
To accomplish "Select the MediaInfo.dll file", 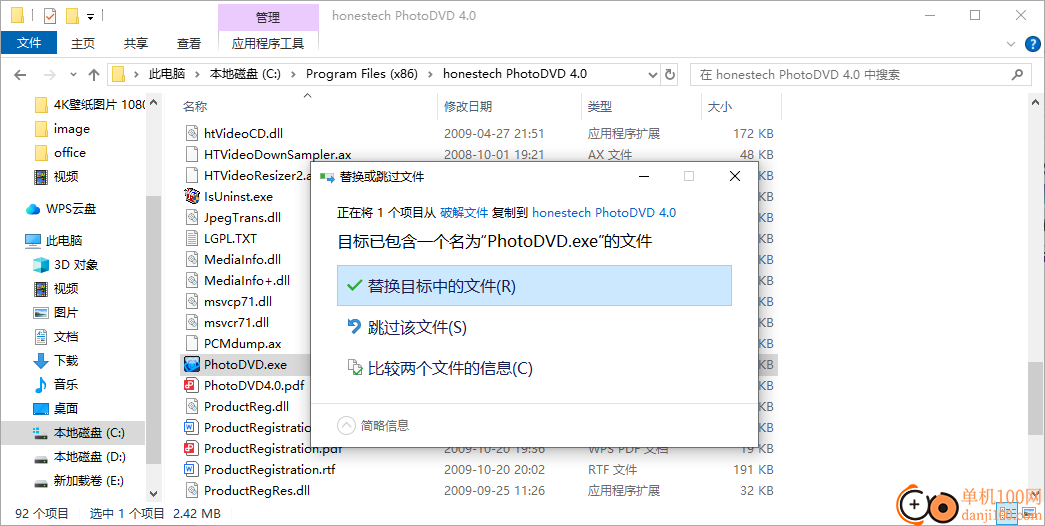I will (243, 259).
